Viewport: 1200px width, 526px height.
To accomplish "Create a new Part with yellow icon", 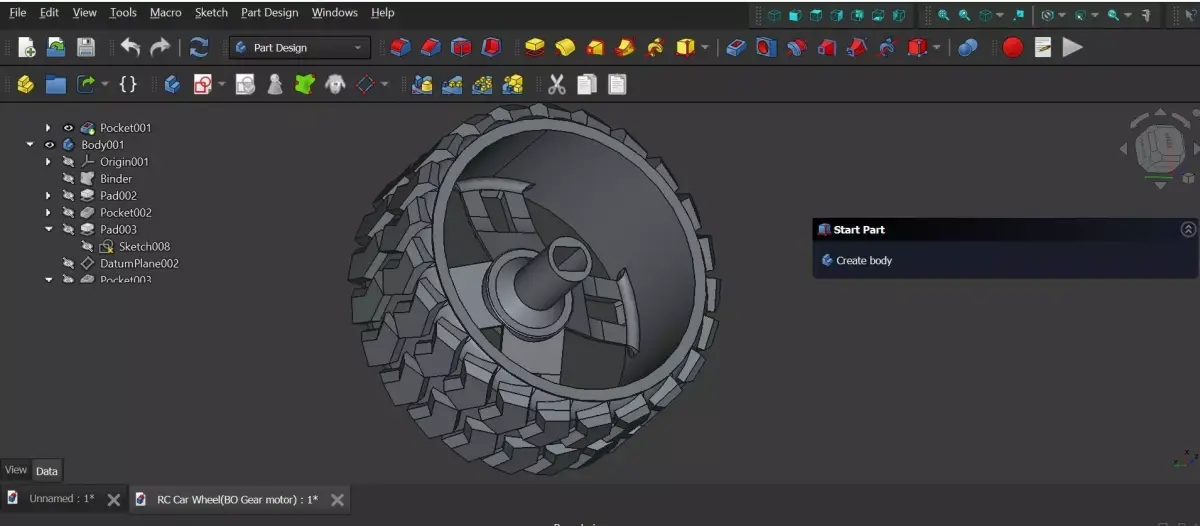I will (x=26, y=85).
